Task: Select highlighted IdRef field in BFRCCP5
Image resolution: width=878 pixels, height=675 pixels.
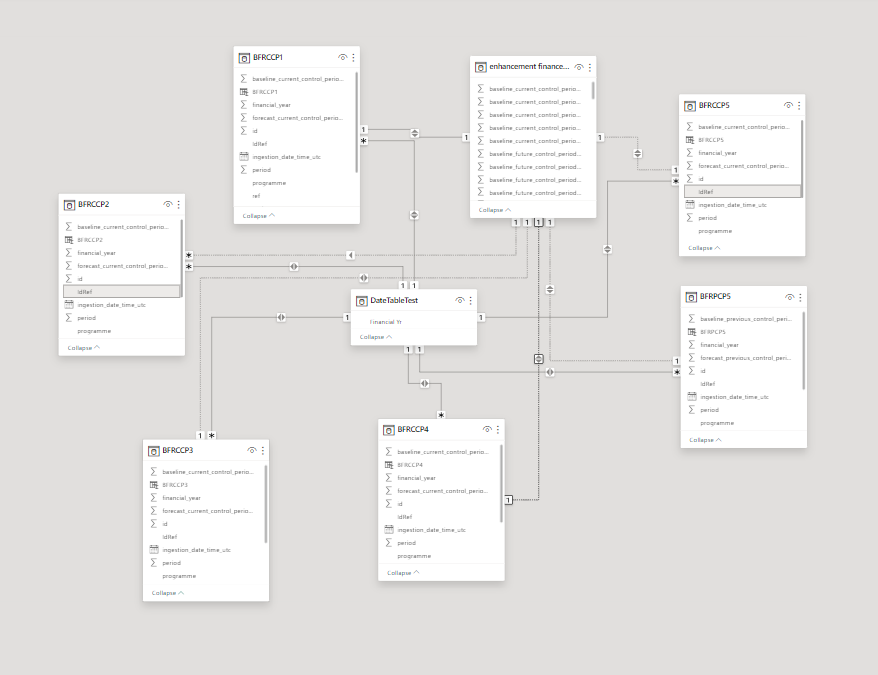Action: pos(742,192)
